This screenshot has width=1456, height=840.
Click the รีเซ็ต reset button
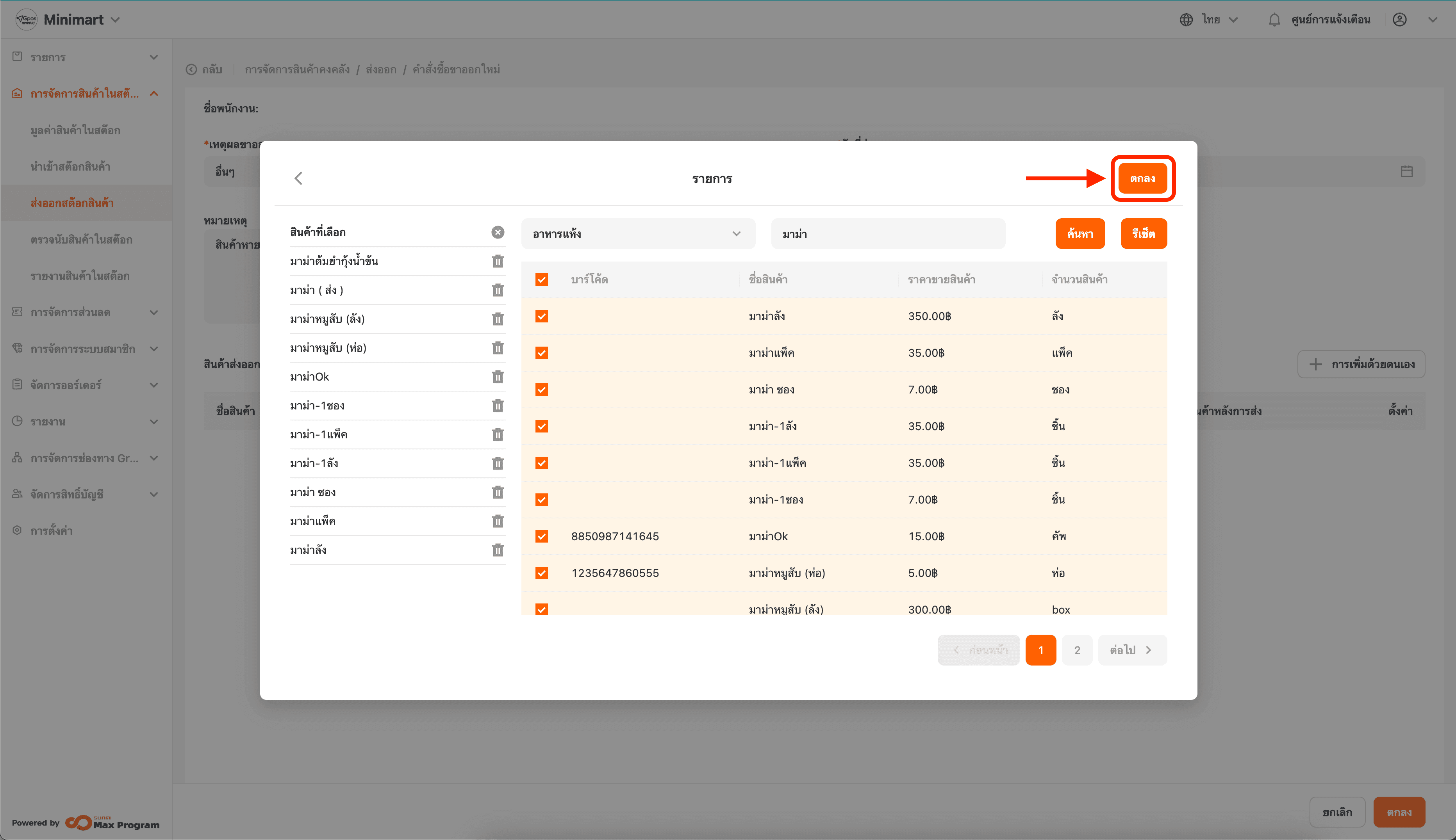coord(1143,234)
